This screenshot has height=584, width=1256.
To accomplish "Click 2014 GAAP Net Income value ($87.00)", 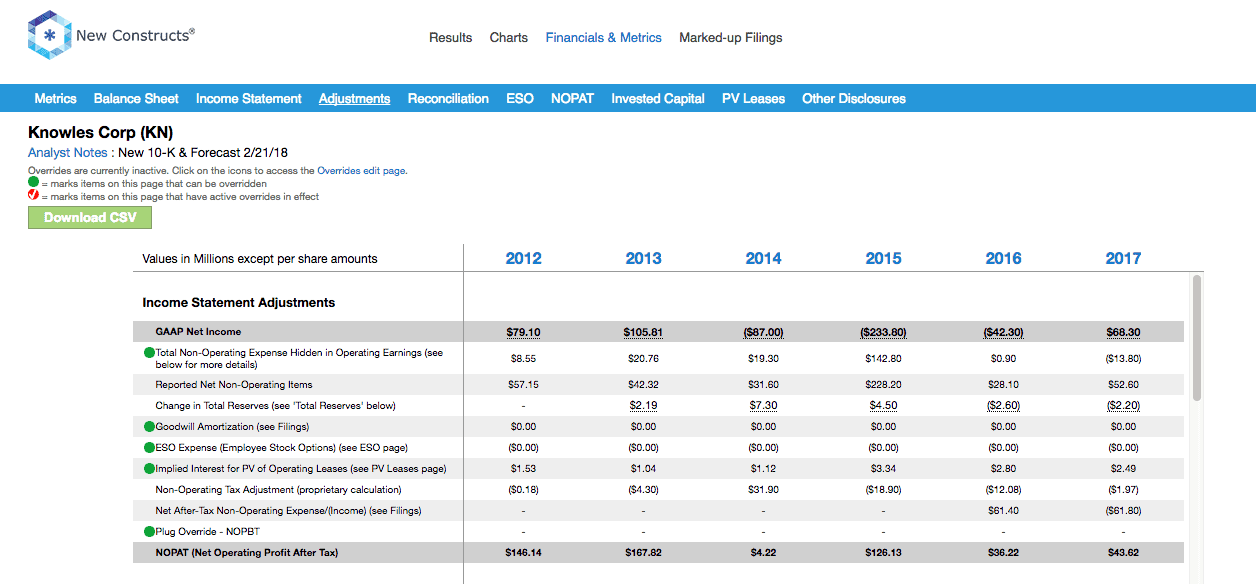I will pos(763,332).
